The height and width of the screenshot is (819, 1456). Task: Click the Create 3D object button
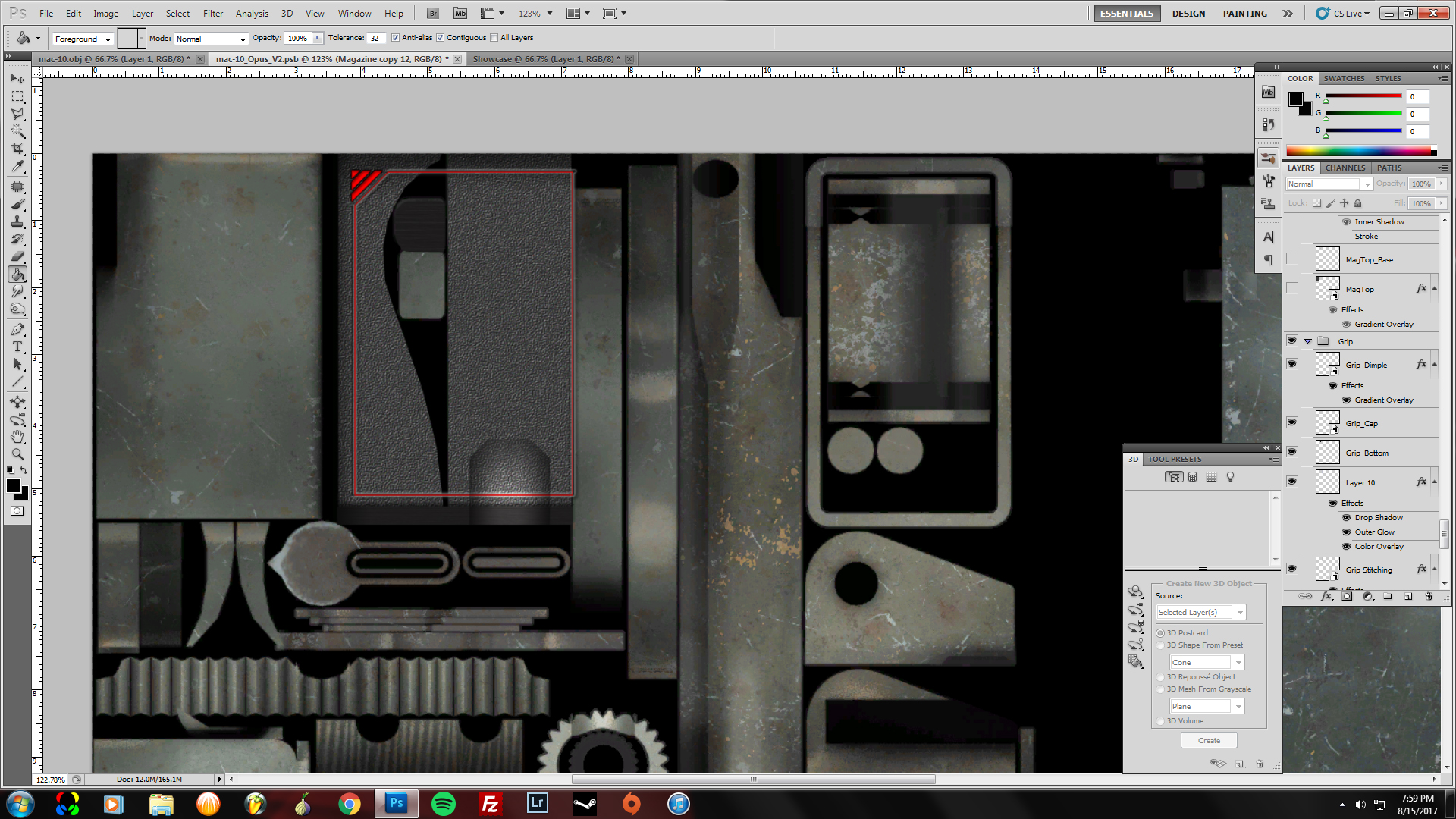(1209, 740)
